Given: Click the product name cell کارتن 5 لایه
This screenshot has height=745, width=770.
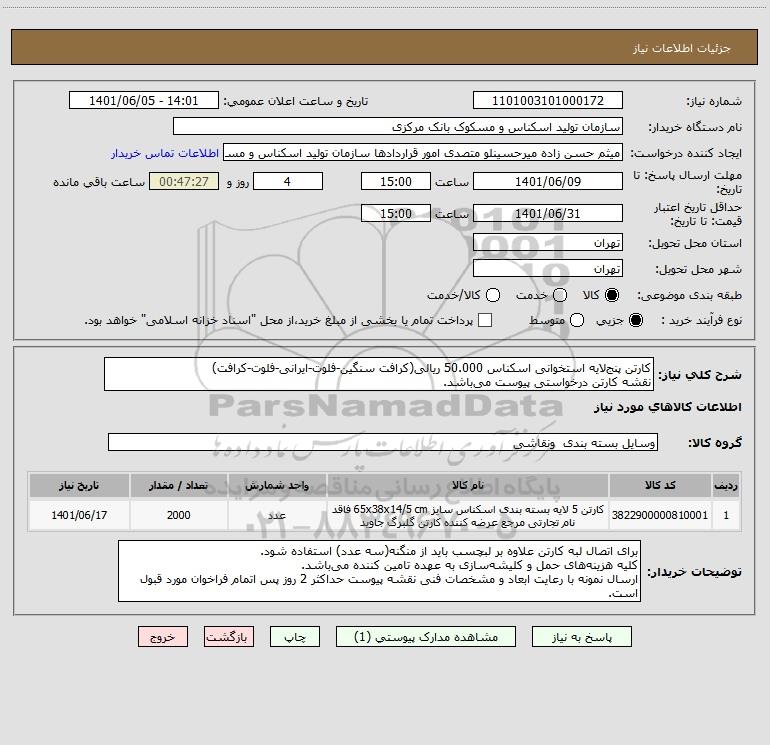Looking at the screenshot, I should tap(468, 515).
